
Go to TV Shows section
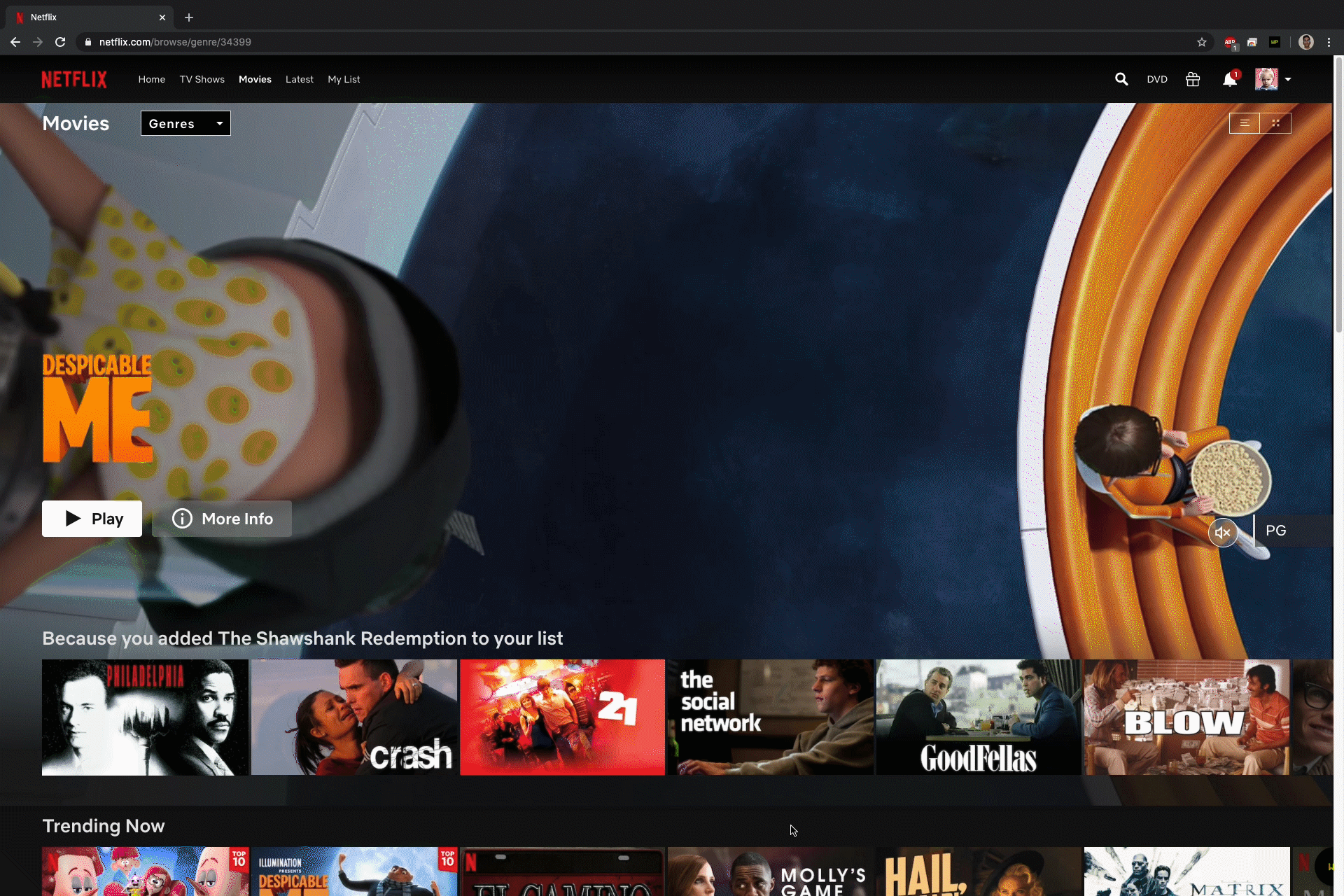click(202, 79)
